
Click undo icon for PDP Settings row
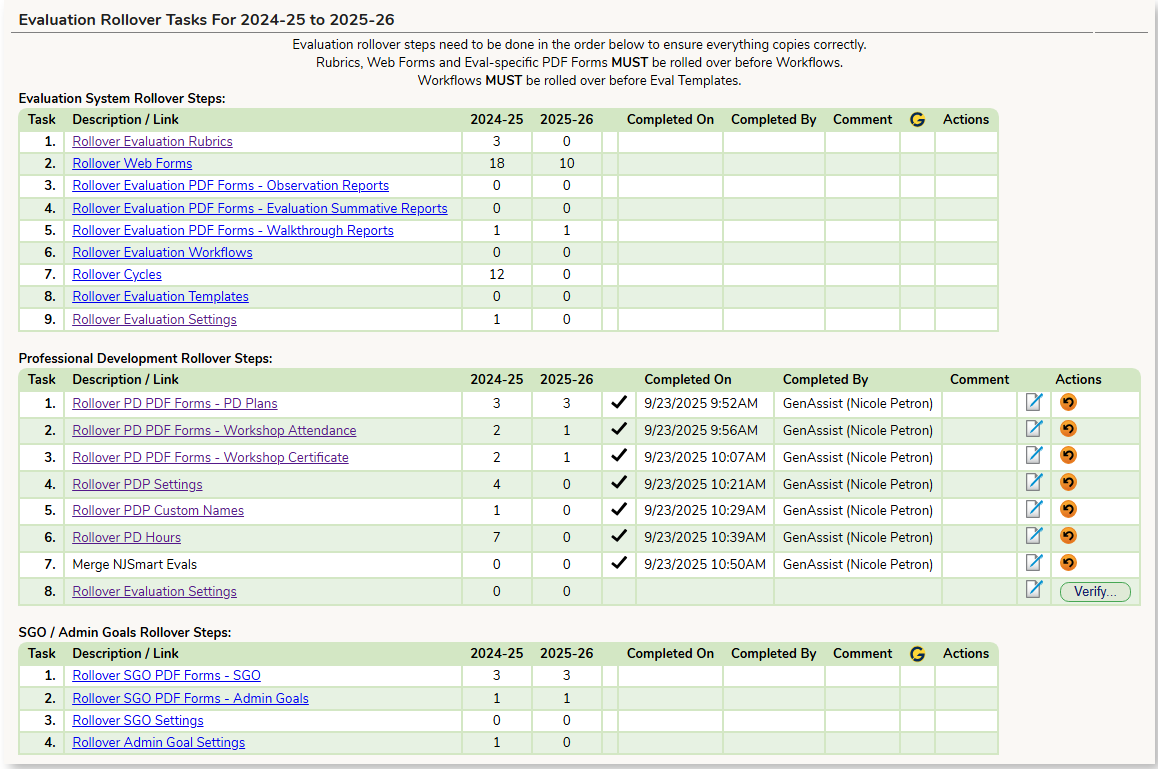tap(1068, 482)
